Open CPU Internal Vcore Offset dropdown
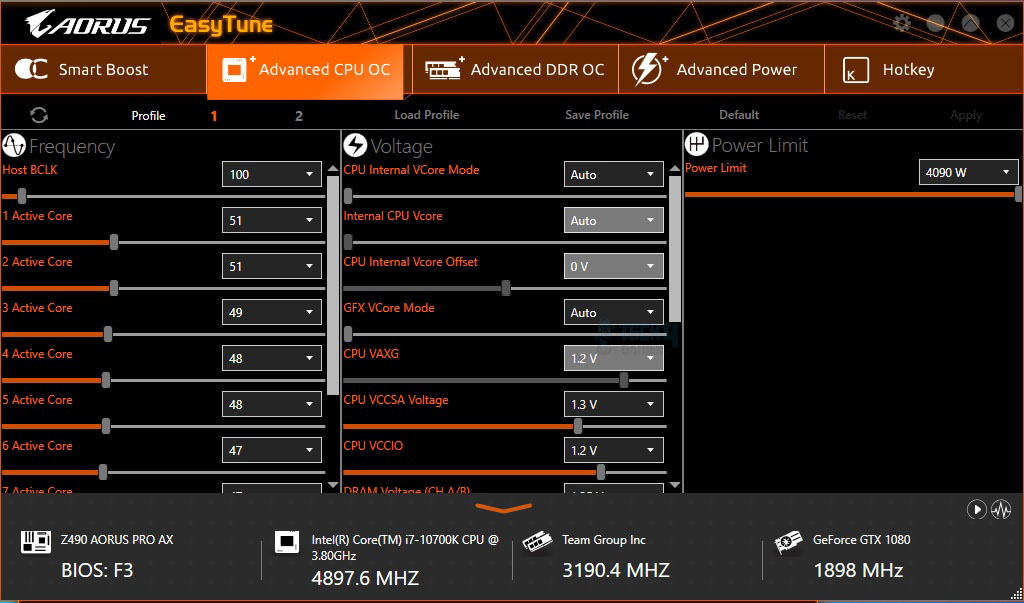The width and height of the screenshot is (1024, 603). pos(613,266)
